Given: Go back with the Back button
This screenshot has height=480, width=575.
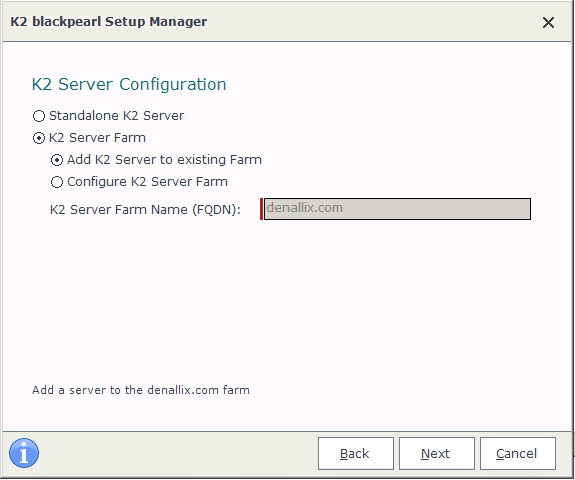Looking at the screenshot, I should (356, 453).
